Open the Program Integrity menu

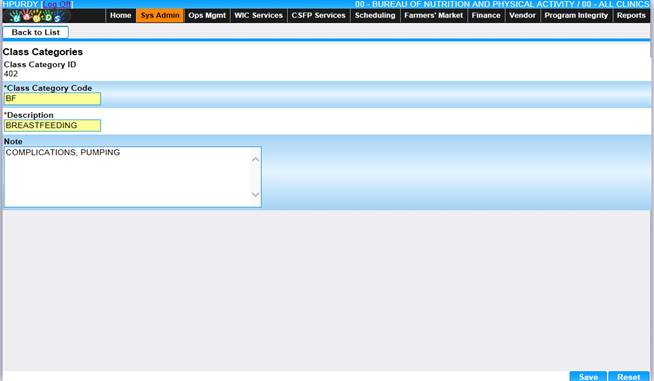coord(576,15)
